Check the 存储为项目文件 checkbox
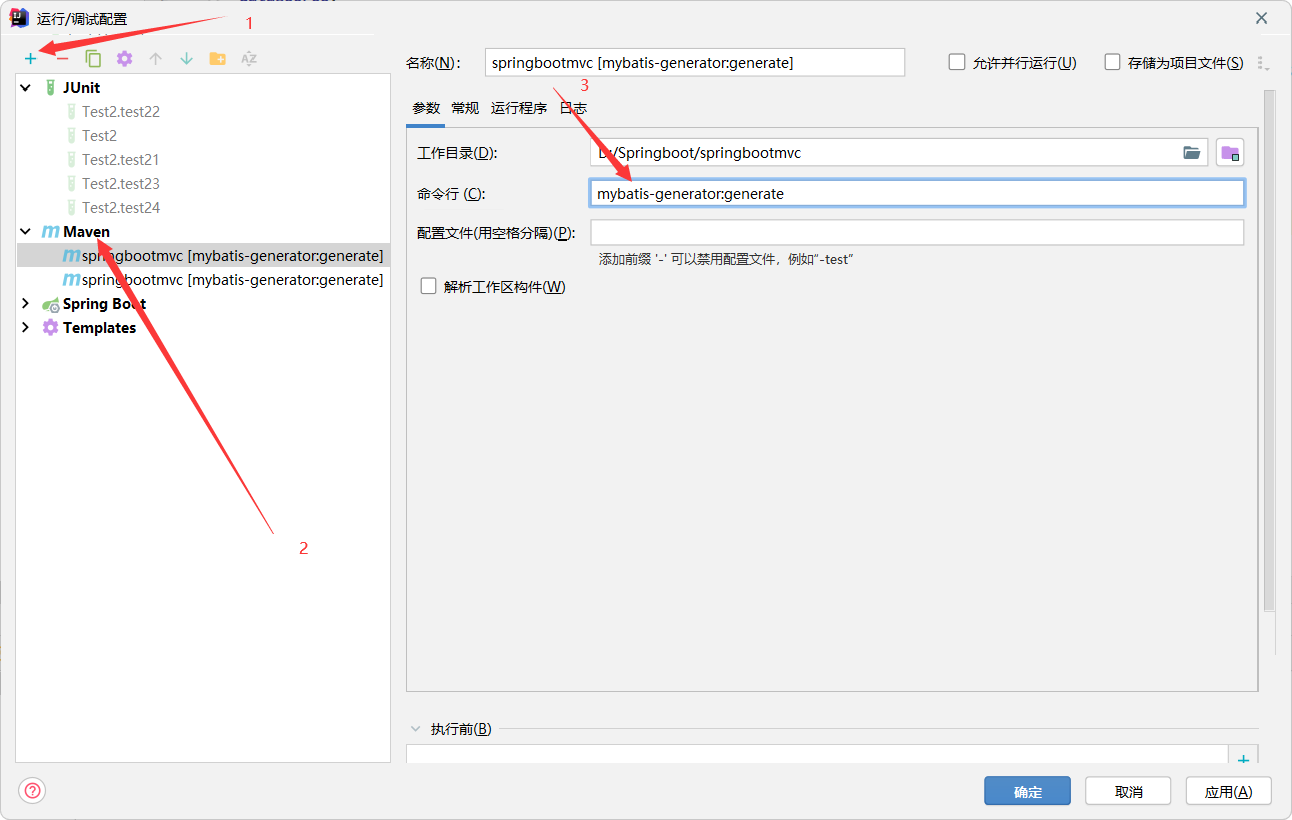The image size is (1292, 820). point(1112,62)
